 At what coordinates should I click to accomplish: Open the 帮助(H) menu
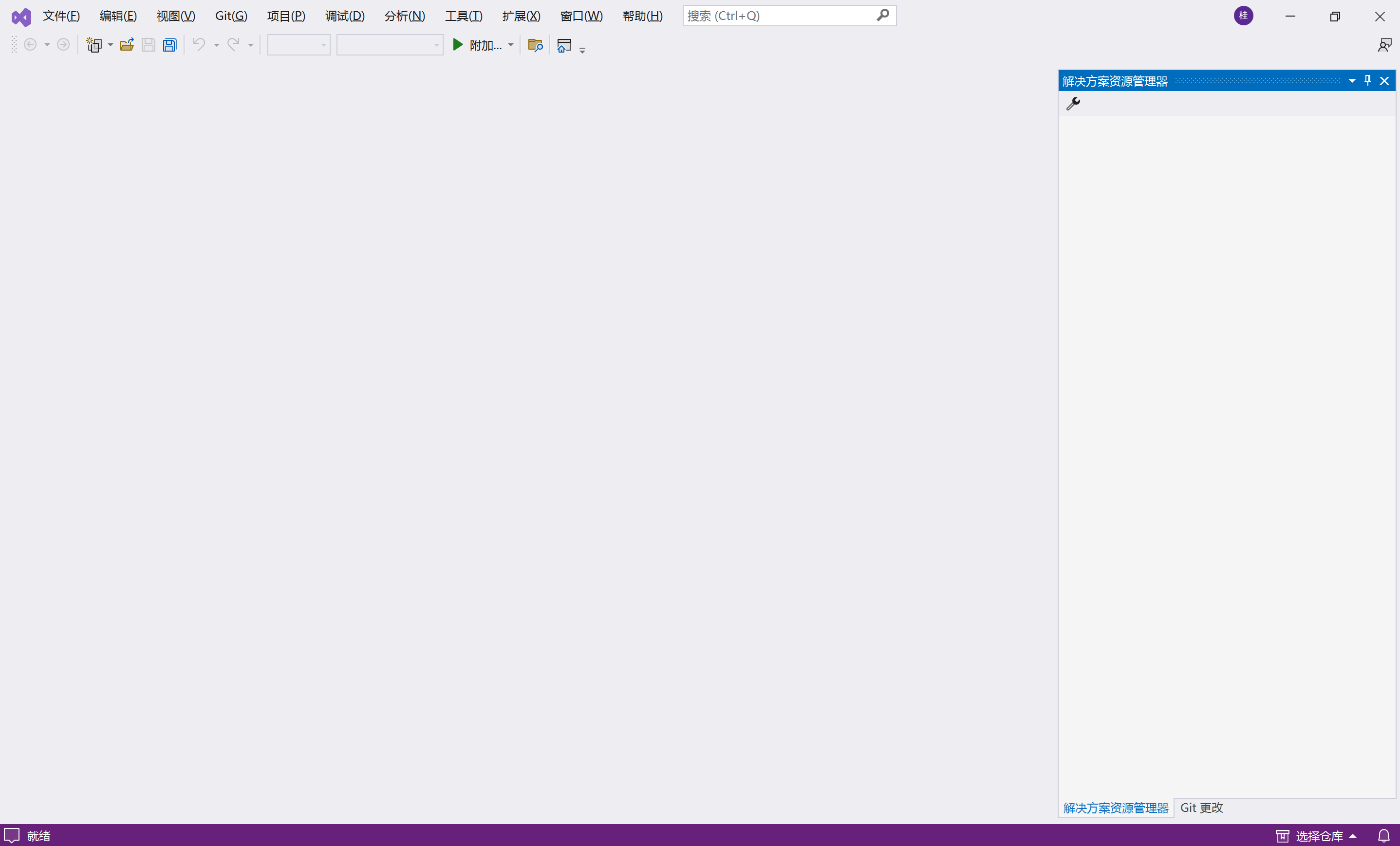coord(643,16)
